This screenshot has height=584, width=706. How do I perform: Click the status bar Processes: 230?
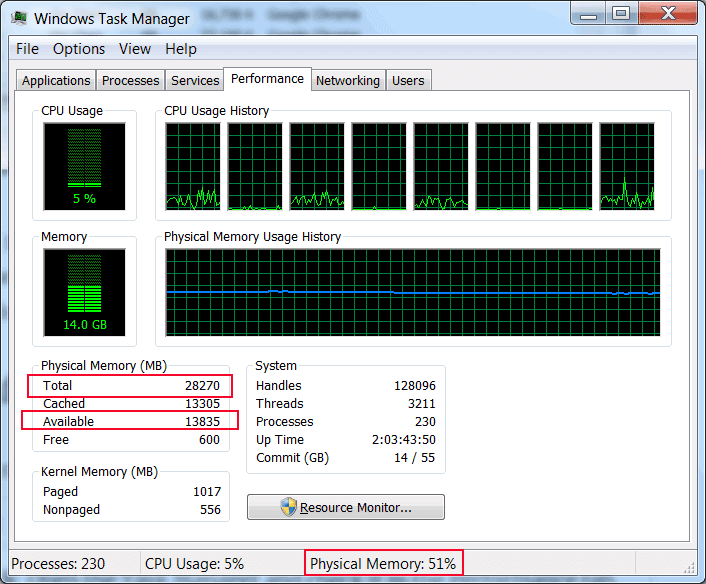pos(58,564)
